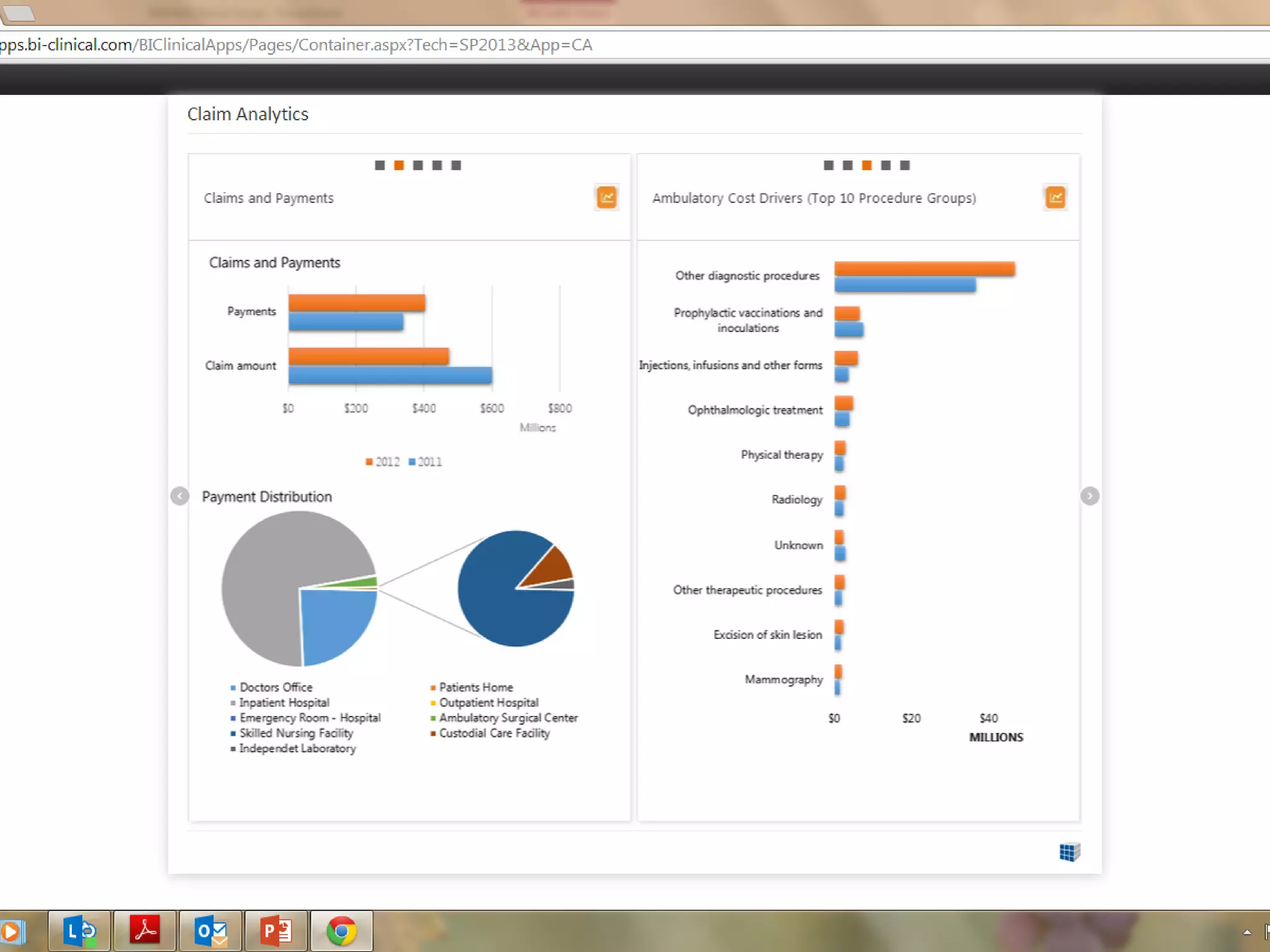Select first page dot in right panel
This screenshot has width=1270, height=952.
click(x=828, y=165)
